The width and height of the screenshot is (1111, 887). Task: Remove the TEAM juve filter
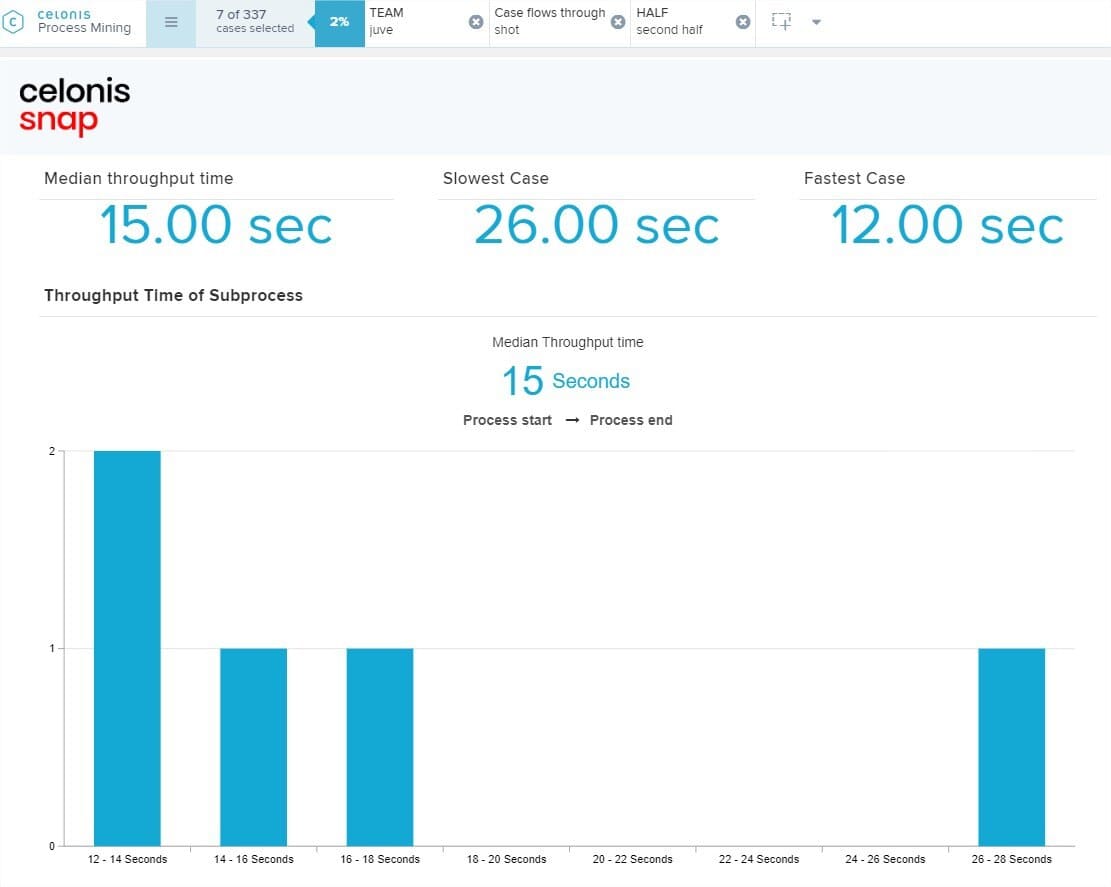click(x=476, y=22)
